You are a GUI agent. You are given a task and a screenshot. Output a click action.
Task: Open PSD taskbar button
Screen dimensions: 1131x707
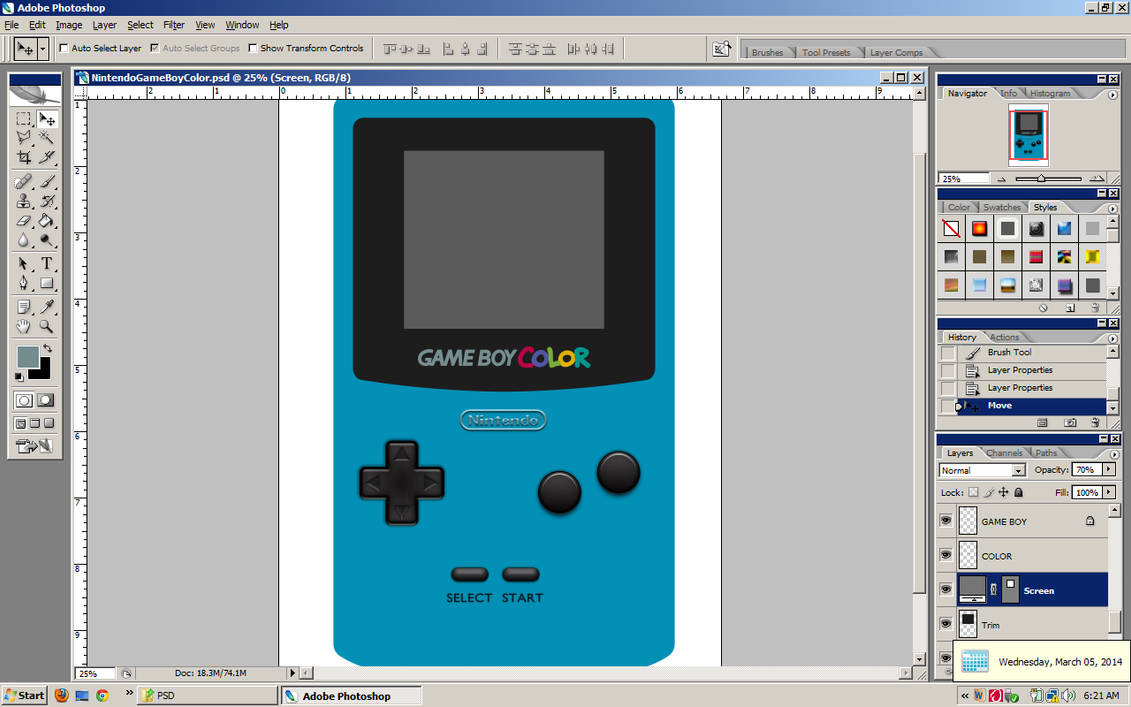(x=208, y=695)
